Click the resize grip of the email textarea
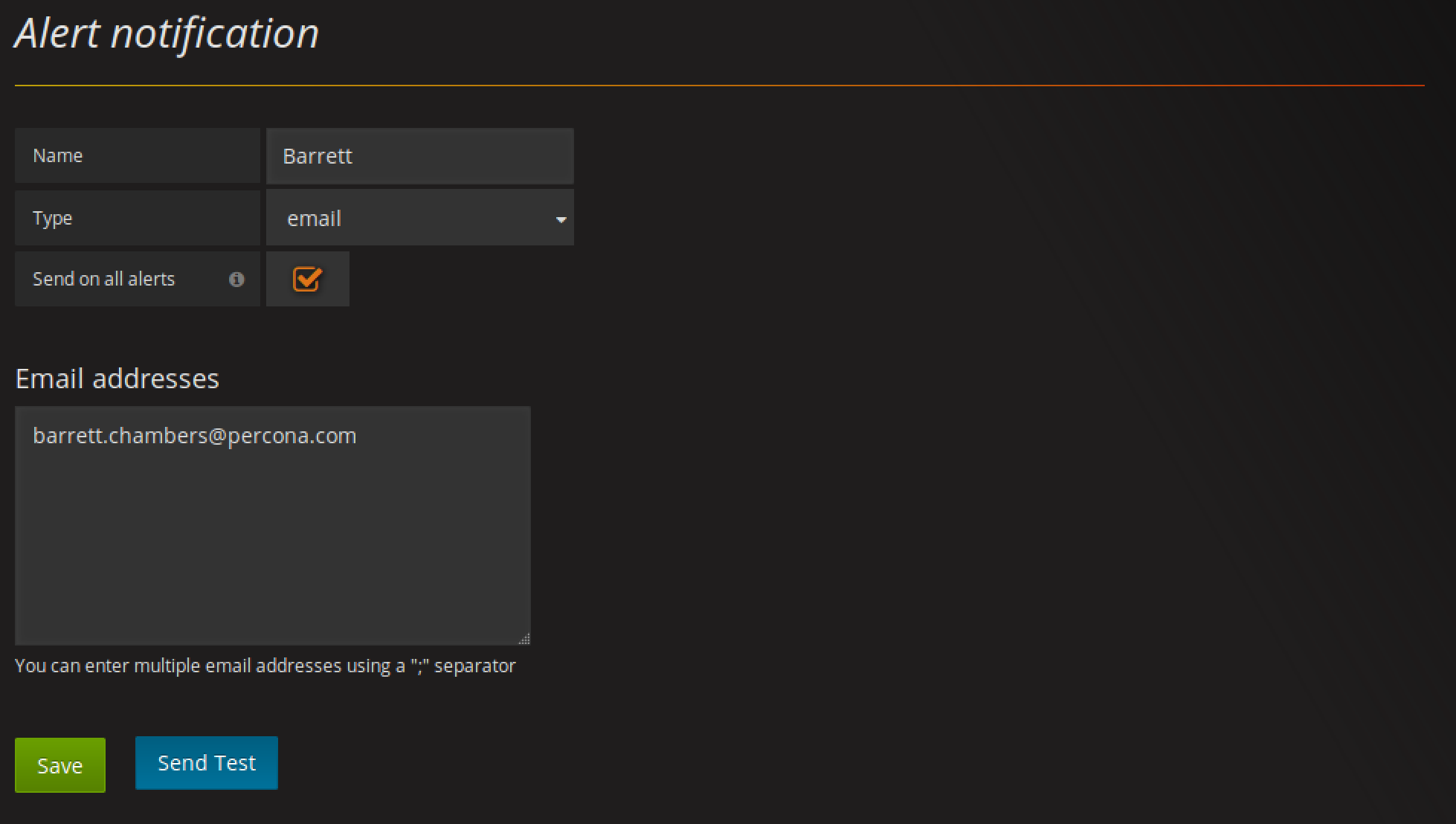This screenshot has height=824, width=1456. tap(524, 637)
